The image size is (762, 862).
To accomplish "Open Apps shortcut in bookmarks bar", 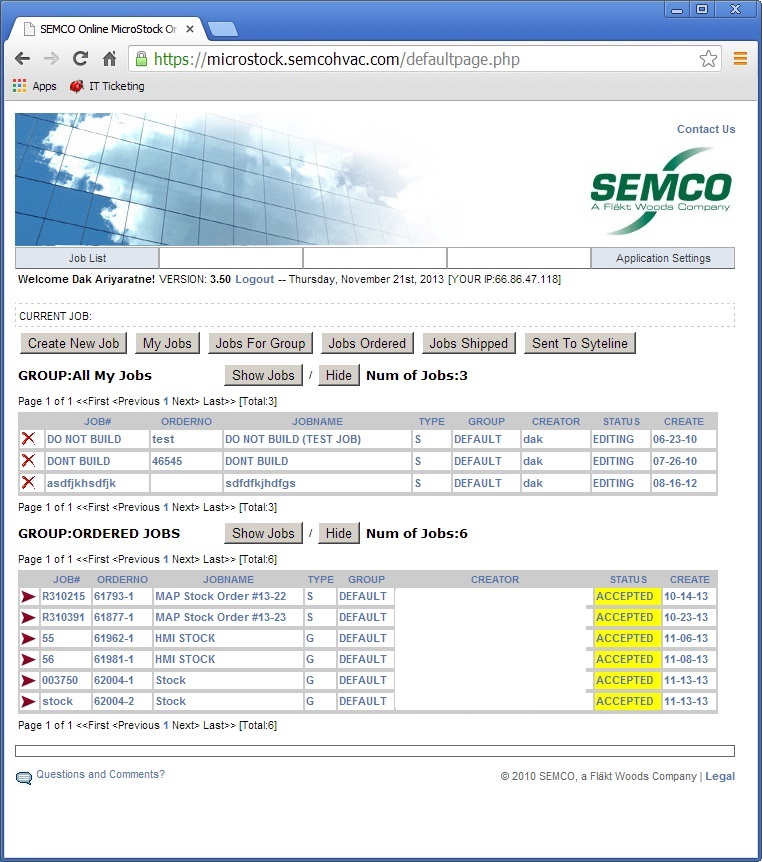I will point(35,86).
